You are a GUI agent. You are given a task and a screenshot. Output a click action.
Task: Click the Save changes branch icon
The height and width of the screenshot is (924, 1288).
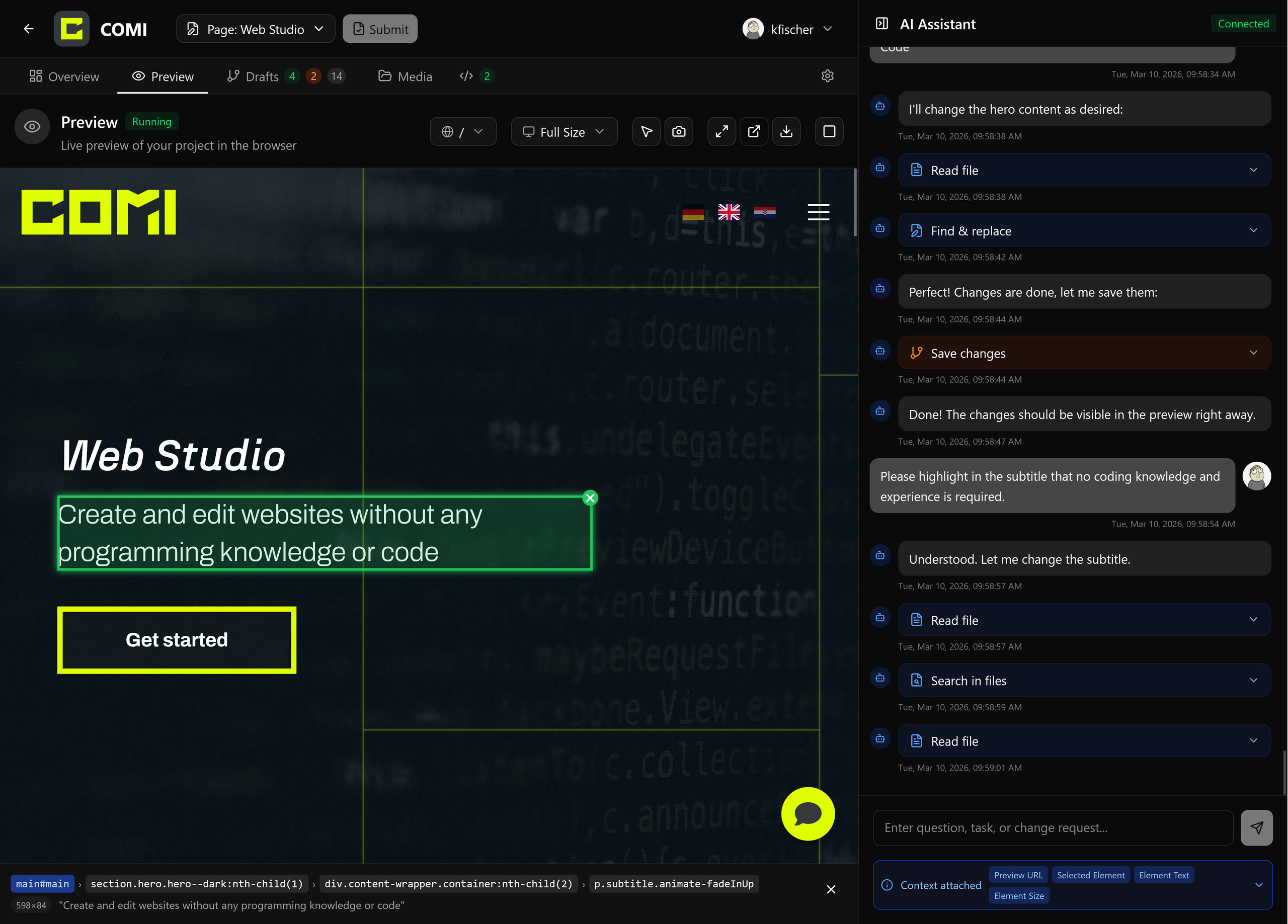pos(916,353)
